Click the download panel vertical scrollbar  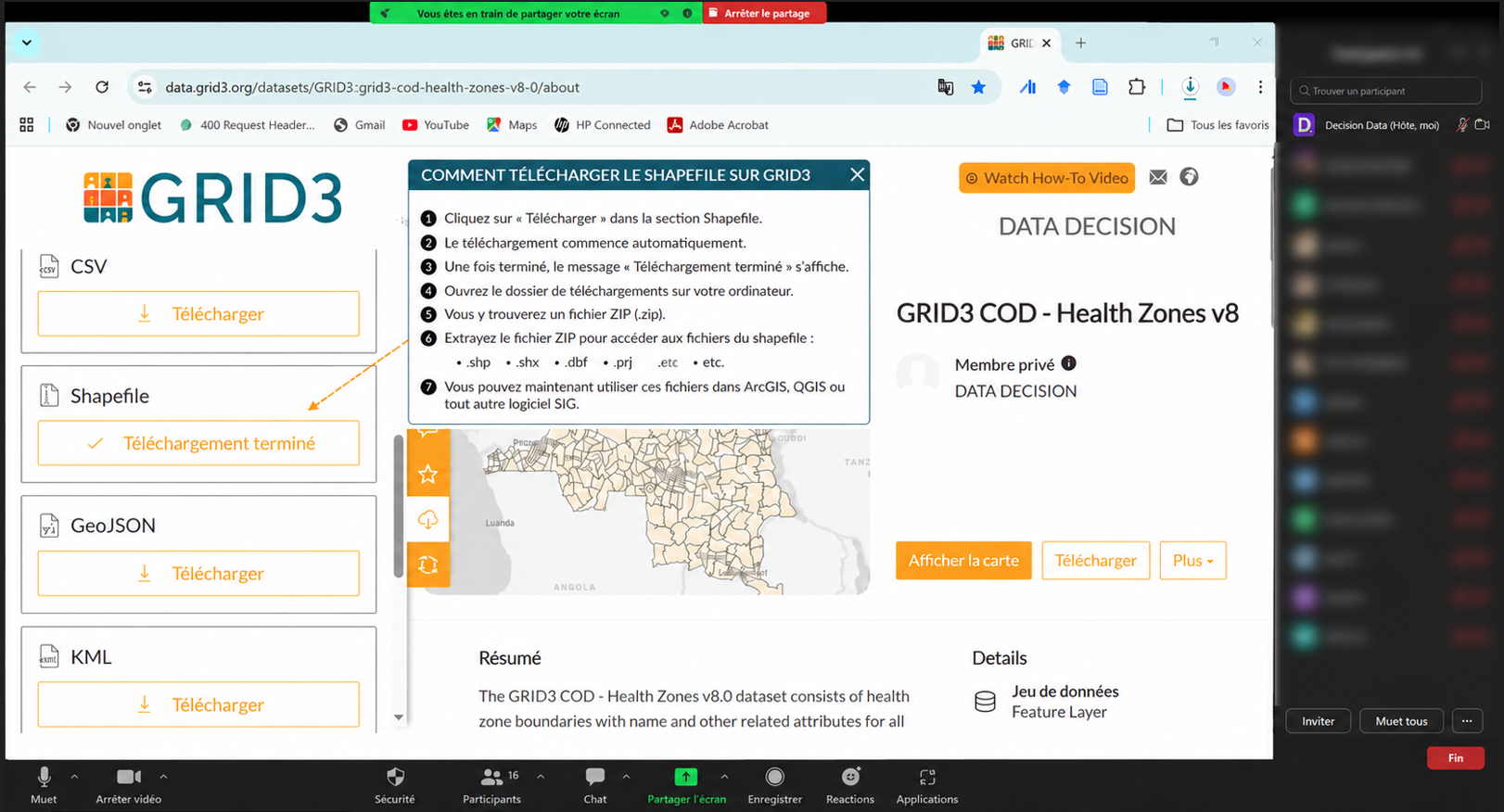point(399,505)
